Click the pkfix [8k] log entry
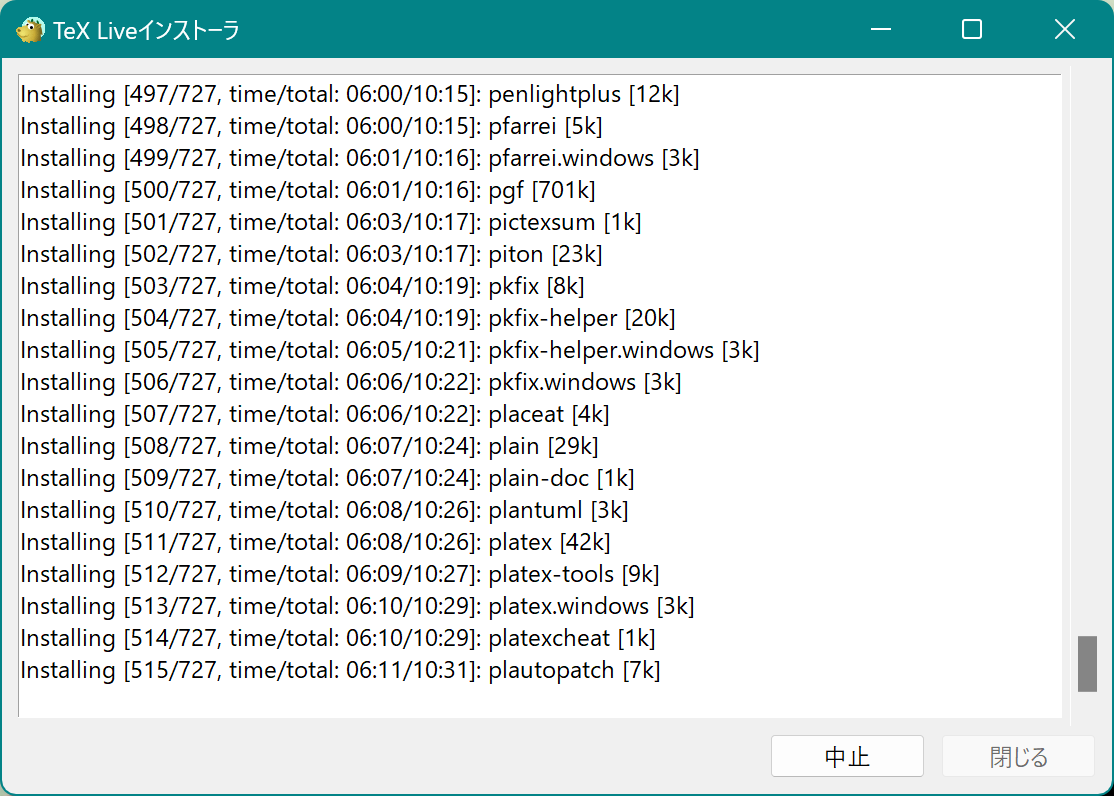The image size is (1114, 796). [x=302, y=286]
